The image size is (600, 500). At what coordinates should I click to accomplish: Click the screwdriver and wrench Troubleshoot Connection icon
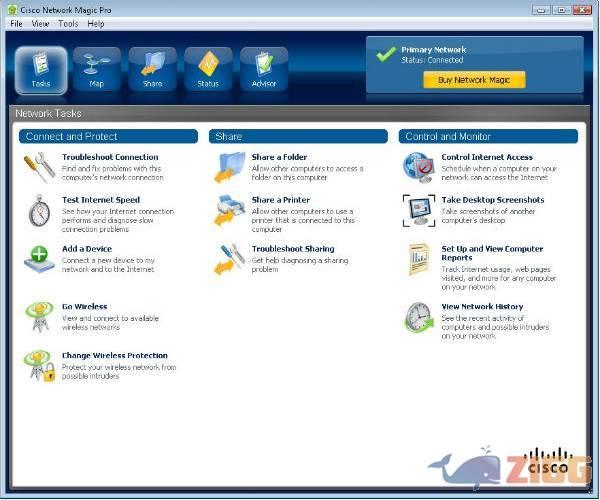pyautogui.click(x=39, y=168)
